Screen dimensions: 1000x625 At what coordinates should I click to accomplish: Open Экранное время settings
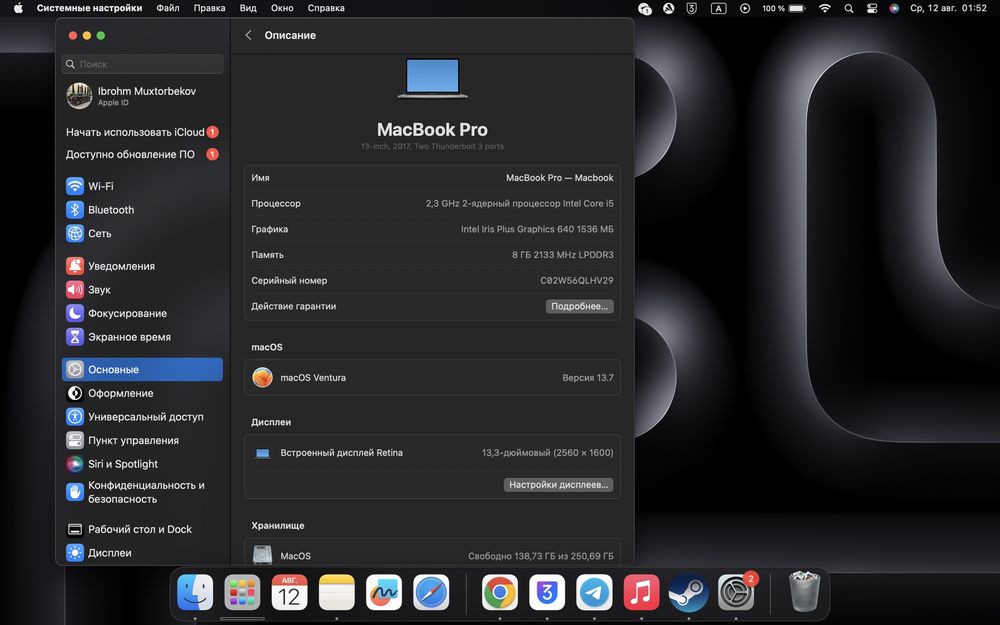[142, 337]
